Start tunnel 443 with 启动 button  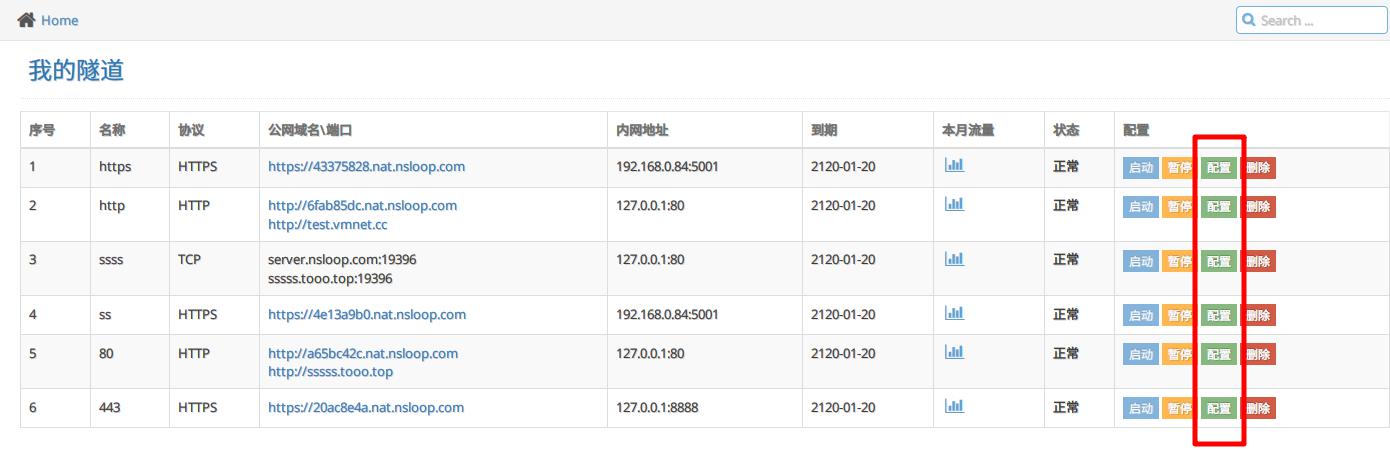[x=1140, y=408]
